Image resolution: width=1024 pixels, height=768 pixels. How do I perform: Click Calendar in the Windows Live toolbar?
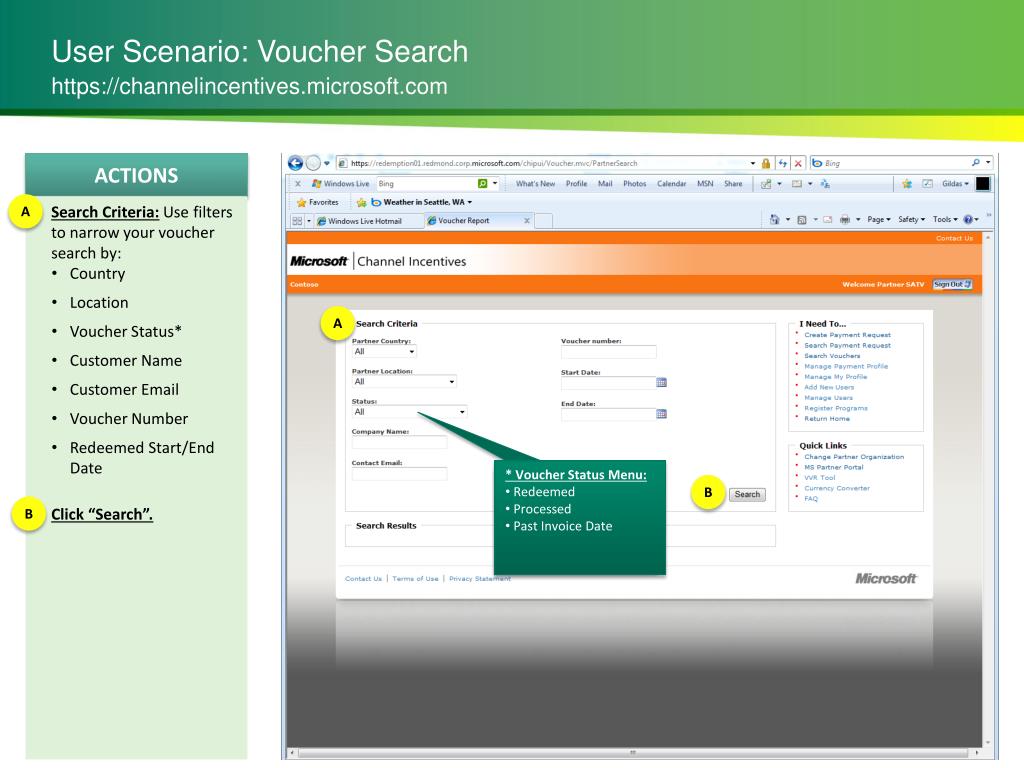click(x=671, y=184)
